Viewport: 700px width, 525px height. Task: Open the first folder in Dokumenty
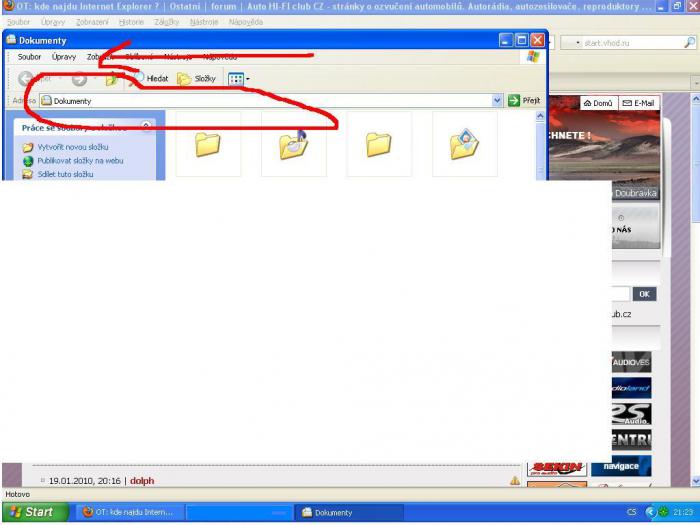click(x=207, y=145)
